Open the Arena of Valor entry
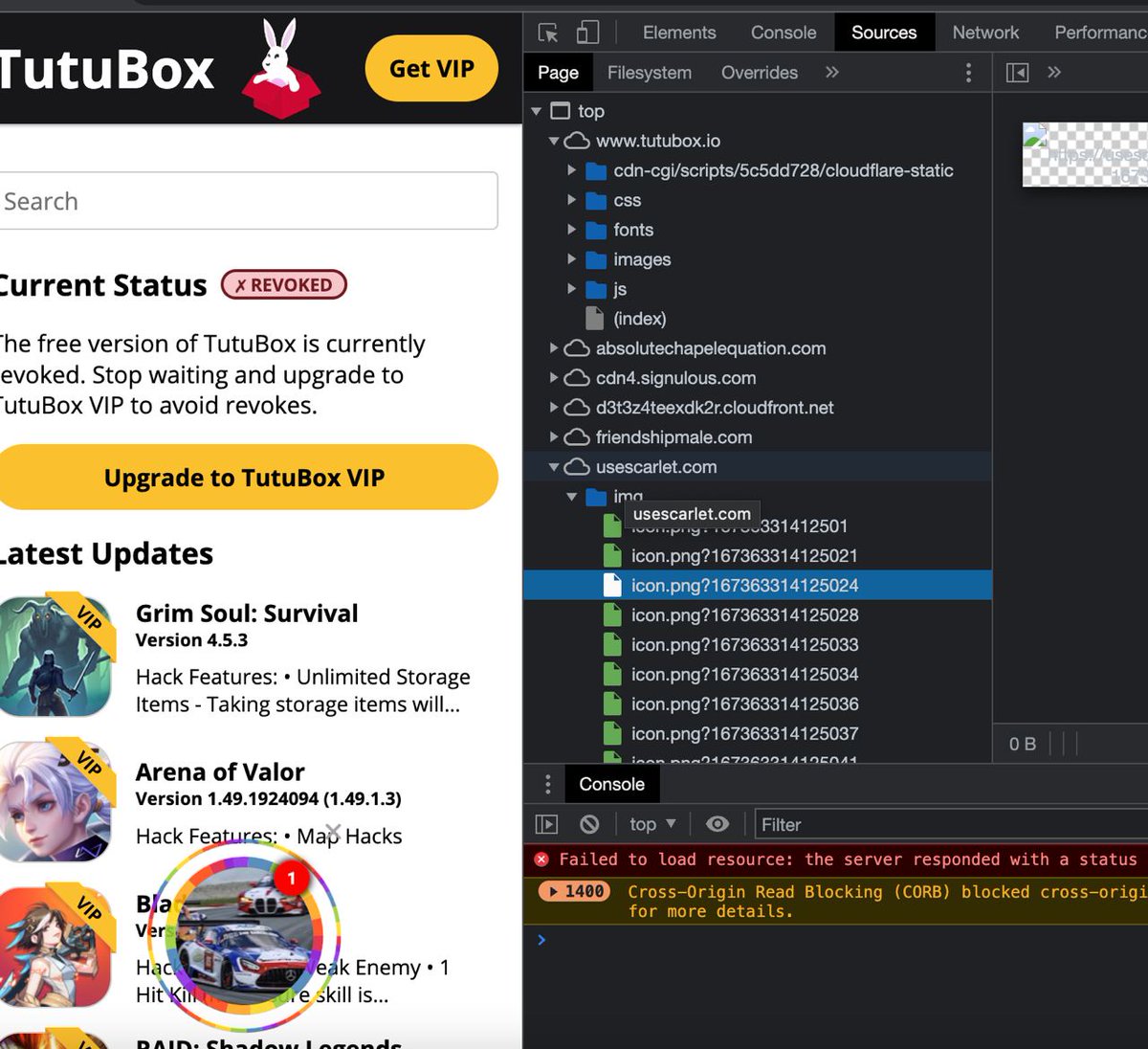 220,771
